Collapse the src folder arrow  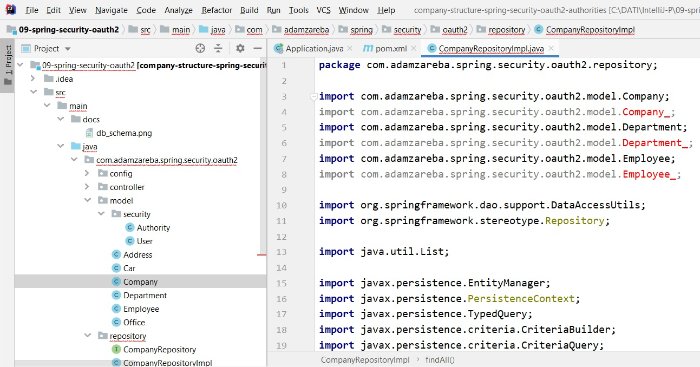coord(33,92)
